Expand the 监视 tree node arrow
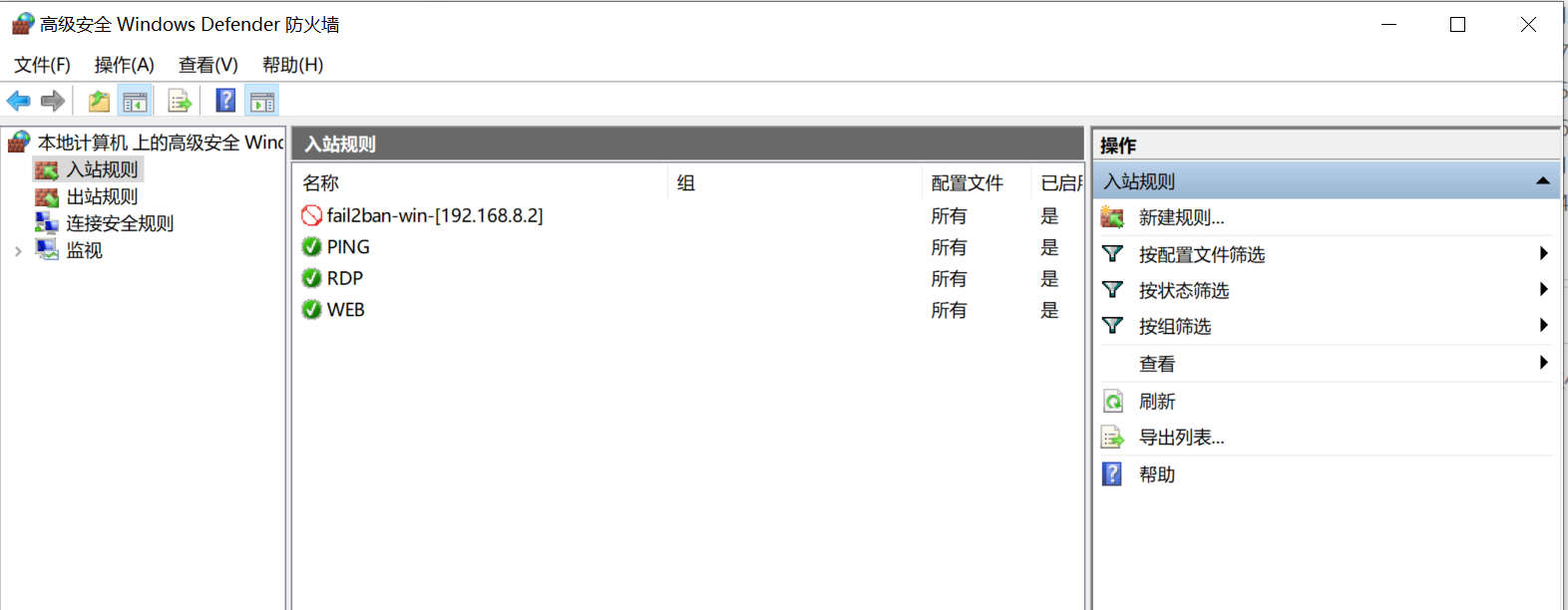This screenshot has height=610, width=1568. coord(18,251)
